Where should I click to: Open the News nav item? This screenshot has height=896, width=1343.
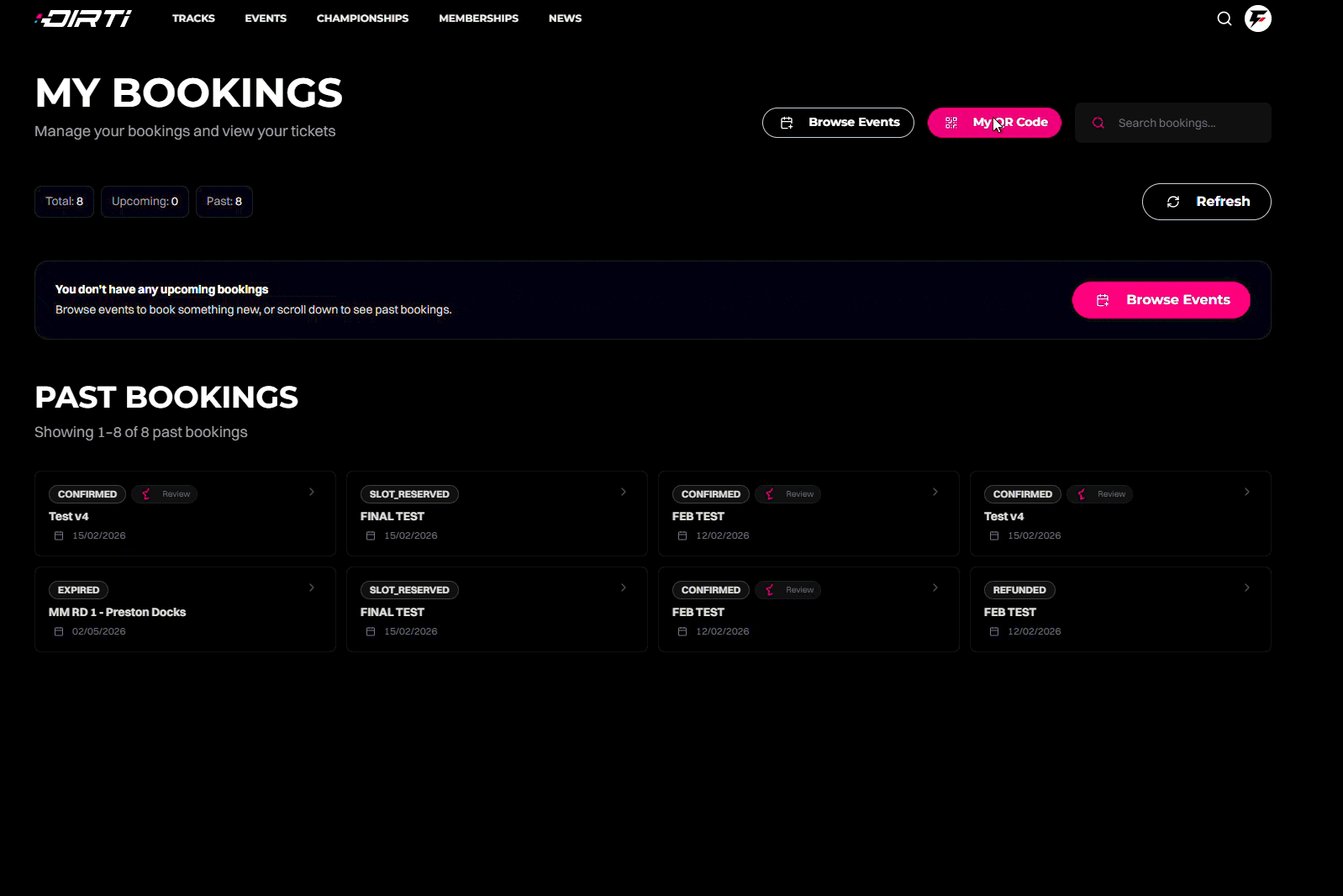[x=565, y=18]
